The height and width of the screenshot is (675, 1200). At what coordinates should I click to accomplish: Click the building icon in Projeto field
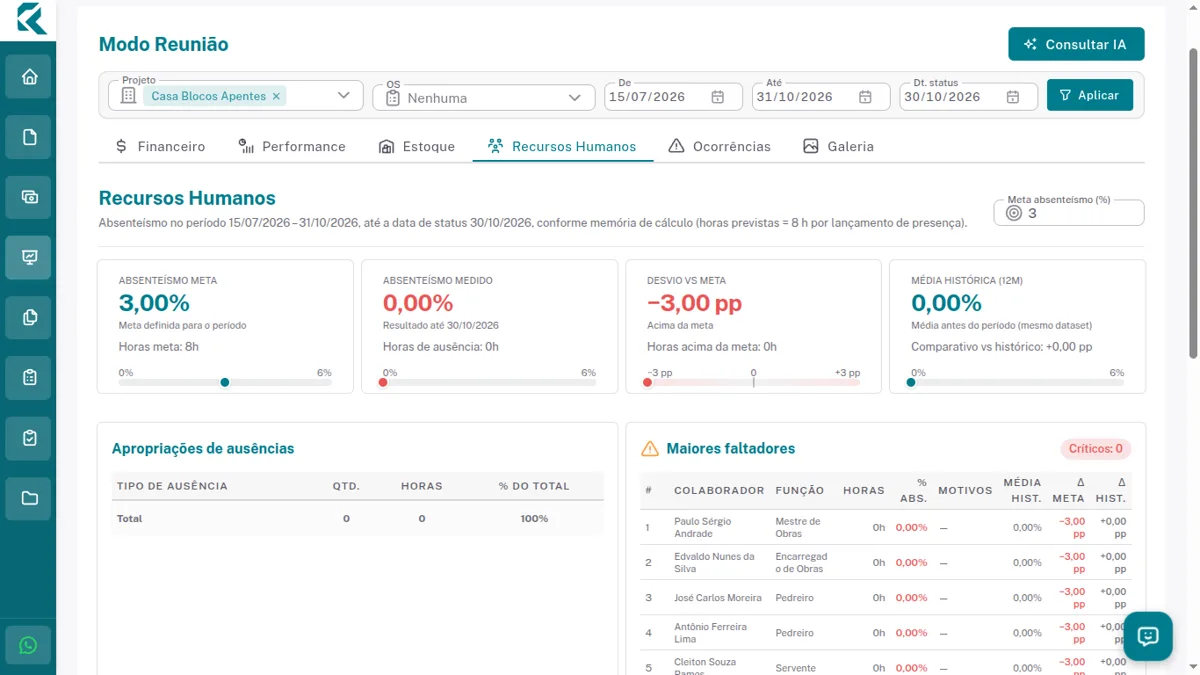pos(128,96)
